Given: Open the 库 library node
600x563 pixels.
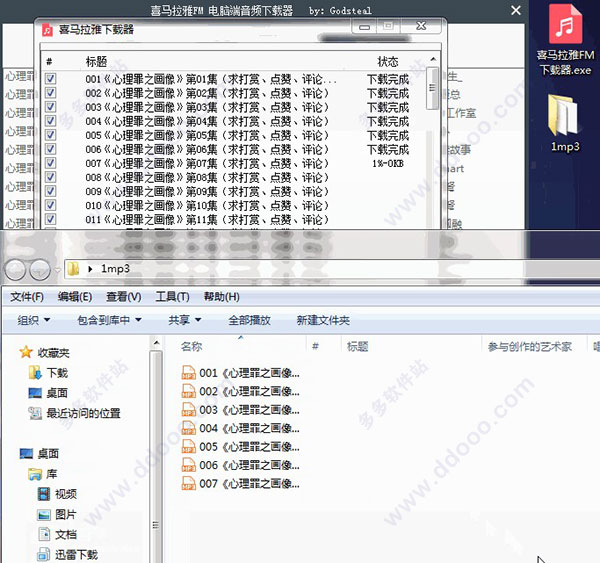Looking at the screenshot, I should 43,474.
